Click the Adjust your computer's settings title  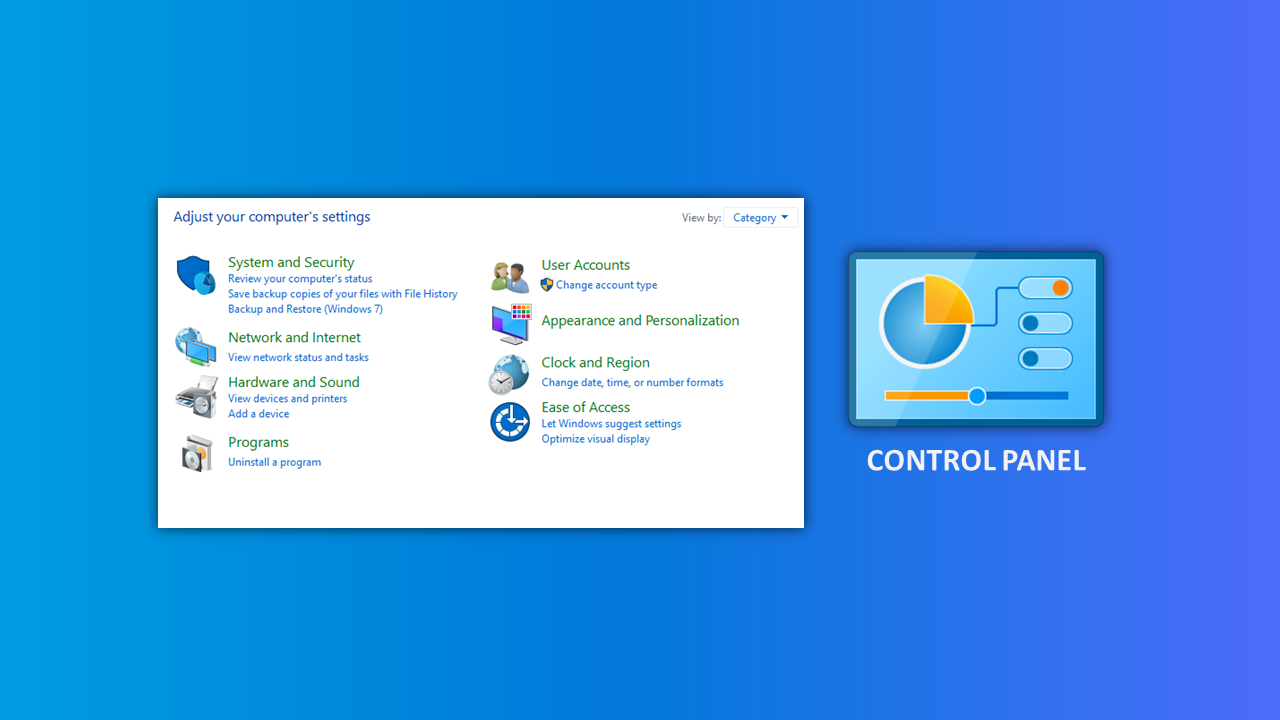pos(272,217)
